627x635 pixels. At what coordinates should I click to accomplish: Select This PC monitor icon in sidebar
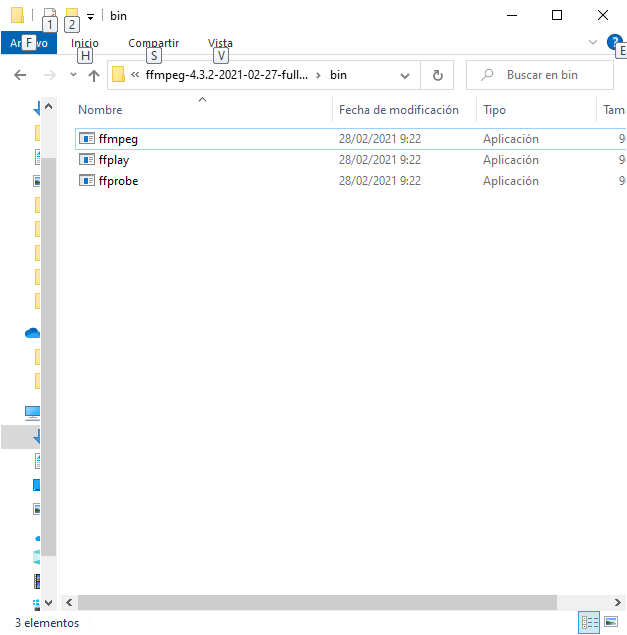(32, 413)
